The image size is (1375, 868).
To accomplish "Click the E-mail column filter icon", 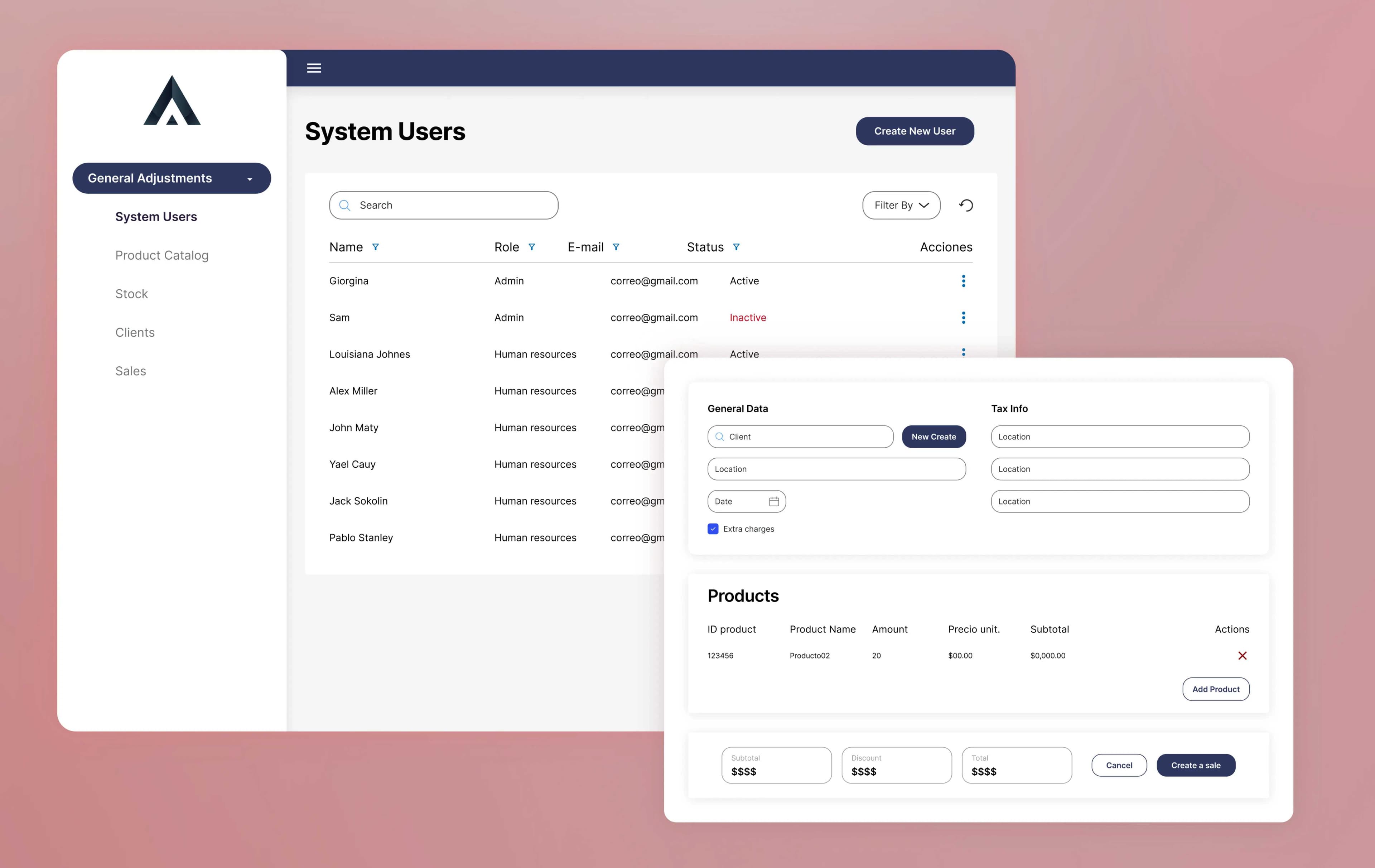I will coord(616,247).
